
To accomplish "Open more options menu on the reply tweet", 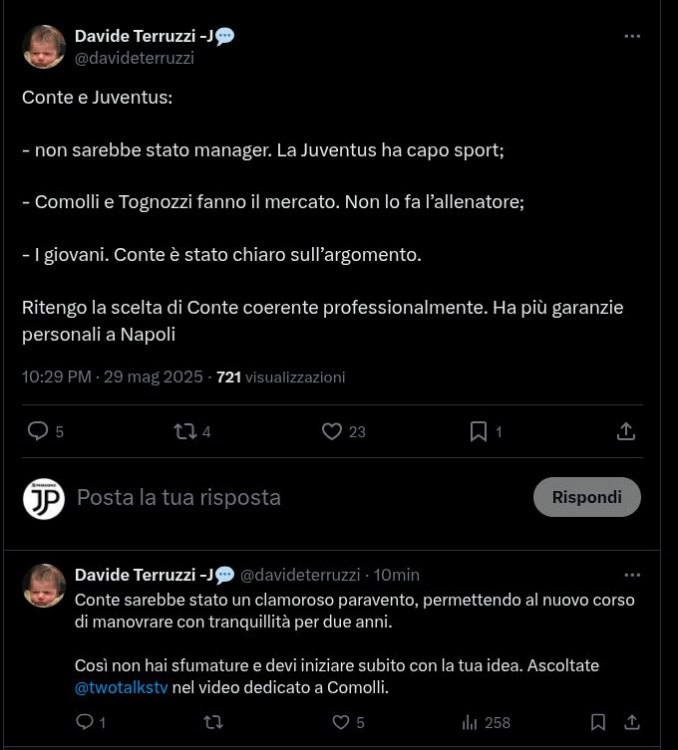I will pos(632,575).
